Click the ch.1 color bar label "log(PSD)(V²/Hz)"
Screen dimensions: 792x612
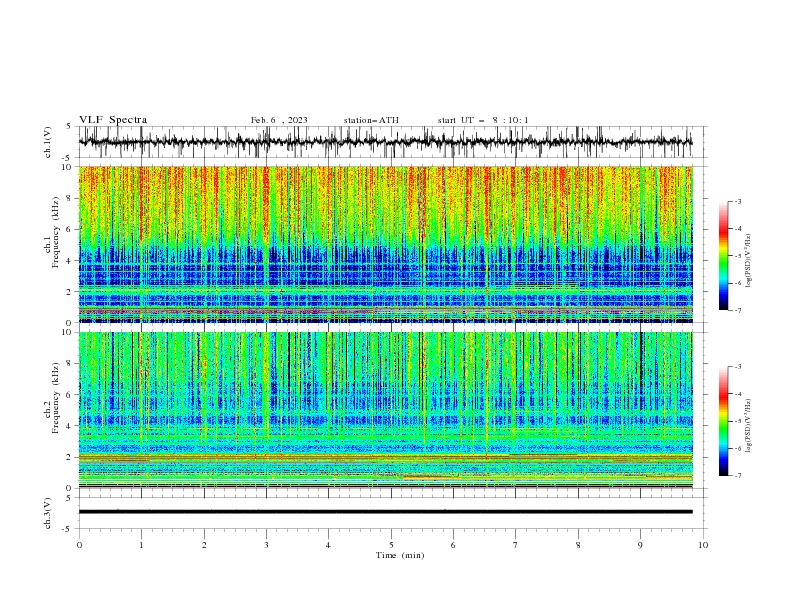click(x=750, y=261)
